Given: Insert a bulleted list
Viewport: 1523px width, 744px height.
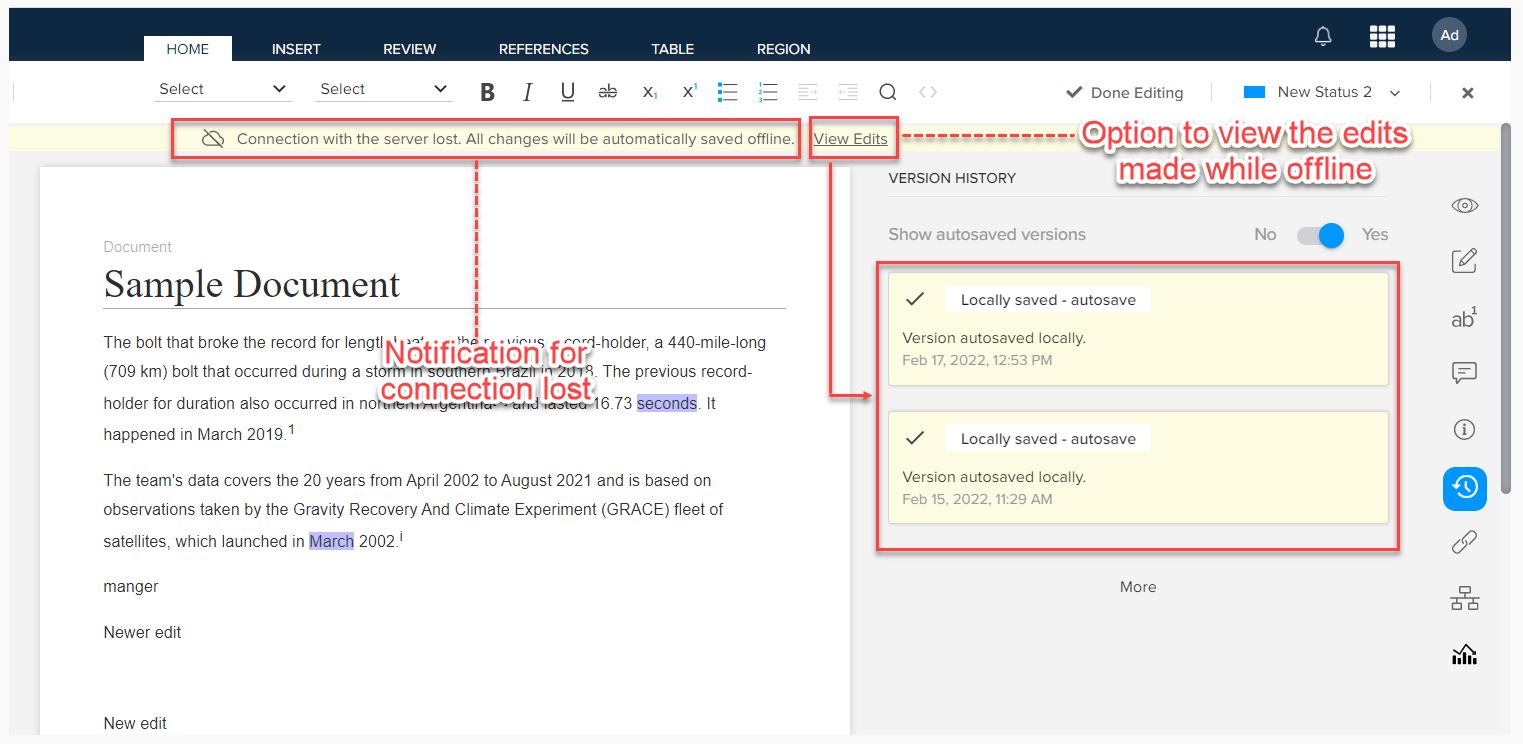Looking at the screenshot, I should click(x=728, y=92).
